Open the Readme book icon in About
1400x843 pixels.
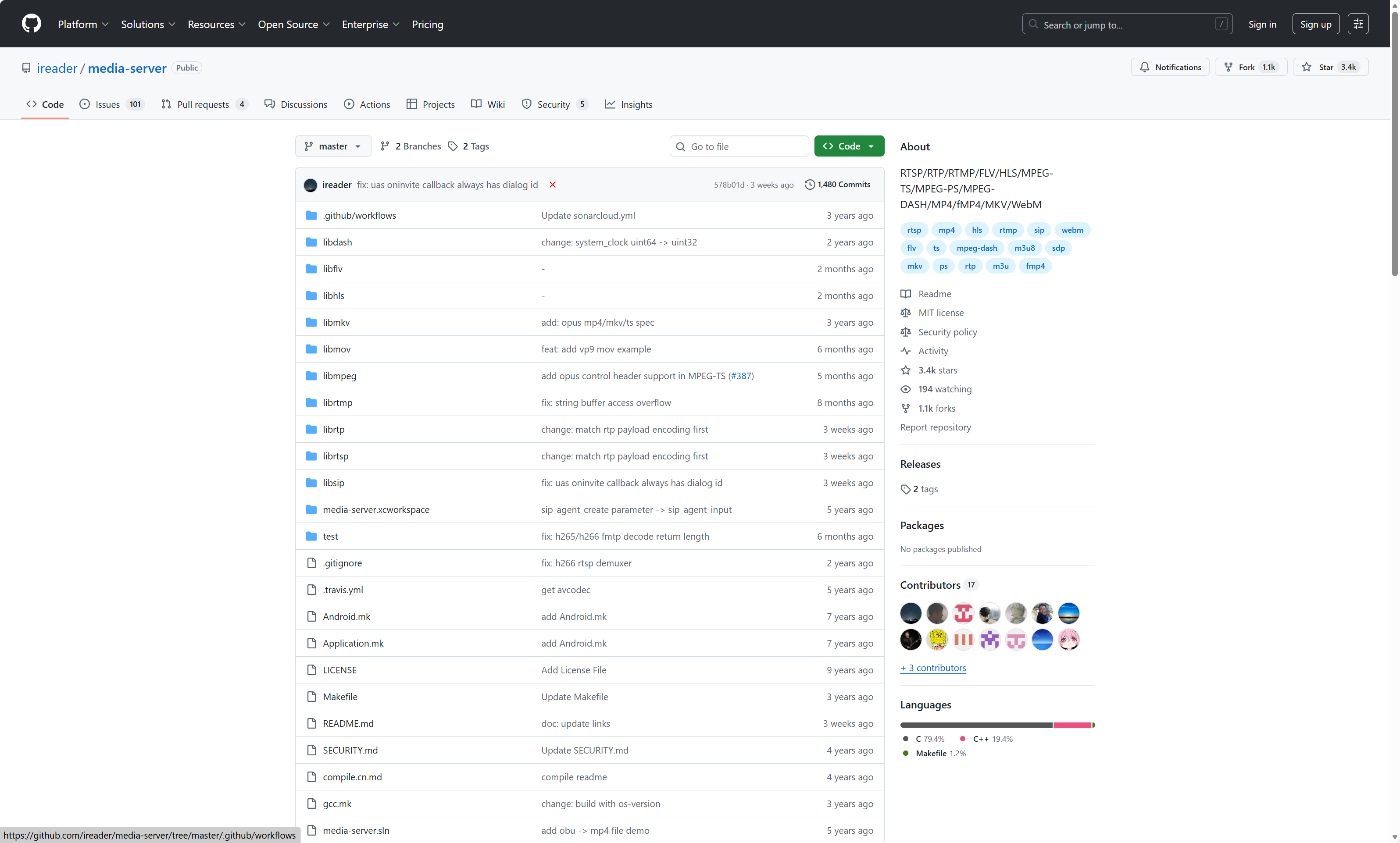906,294
